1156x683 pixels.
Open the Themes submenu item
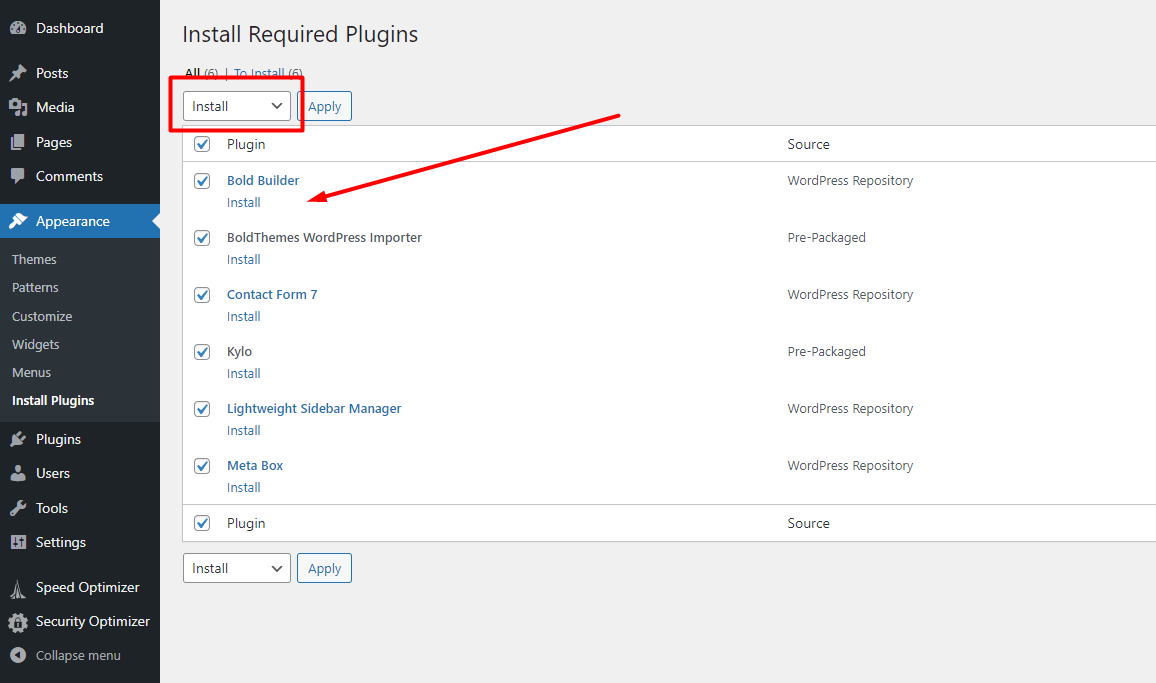coord(34,260)
